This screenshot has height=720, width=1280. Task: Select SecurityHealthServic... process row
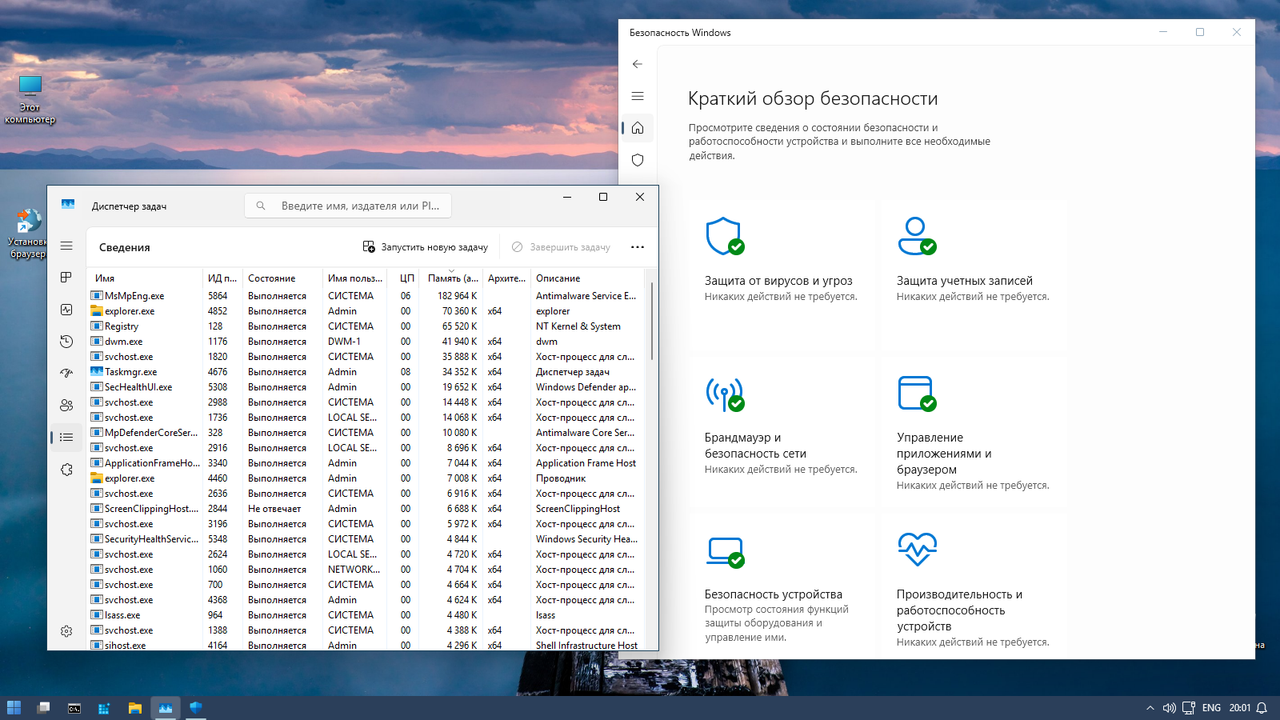(x=368, y=539)
